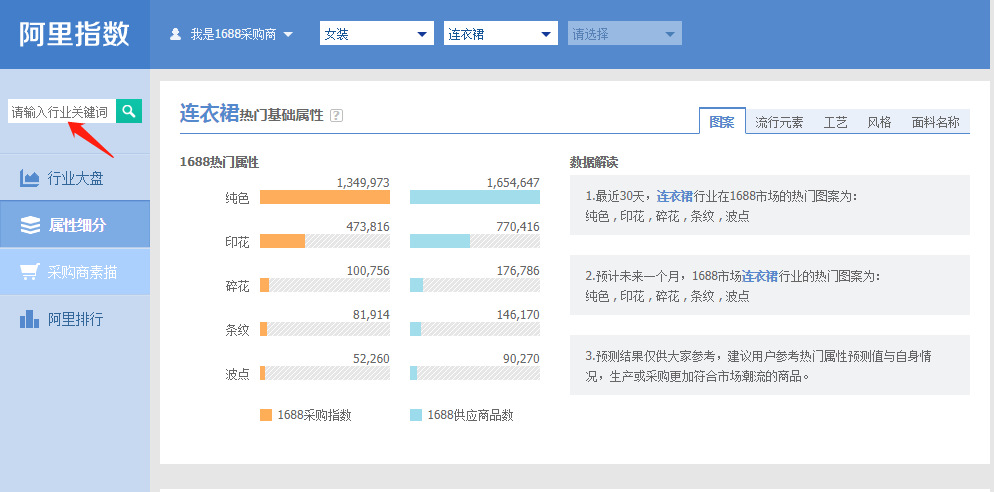
Task: Click 连衣裙 link in data insight item 2
Action: (x=759, y=276)
